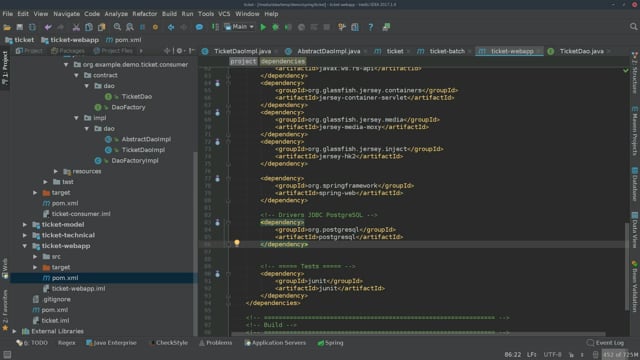Click the green Run play button
The image size is (640, 360).
(263, 27)
